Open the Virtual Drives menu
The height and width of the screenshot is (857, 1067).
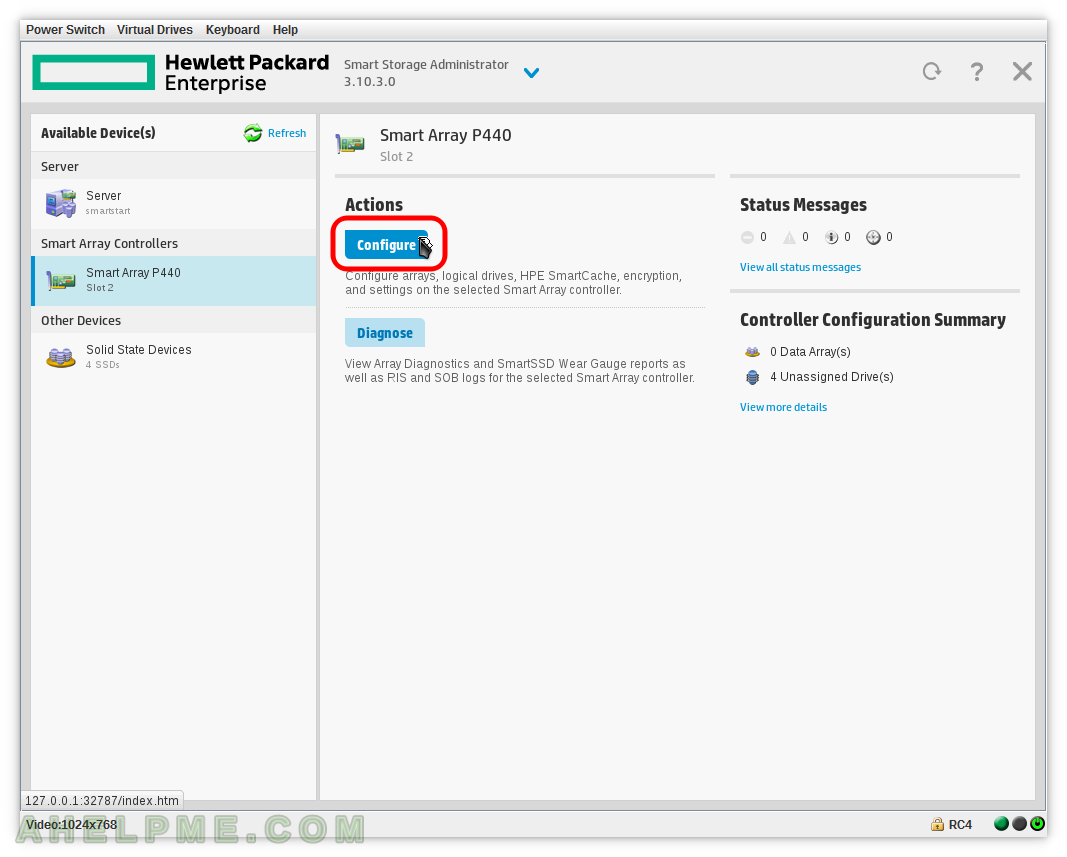coord(154,30)
